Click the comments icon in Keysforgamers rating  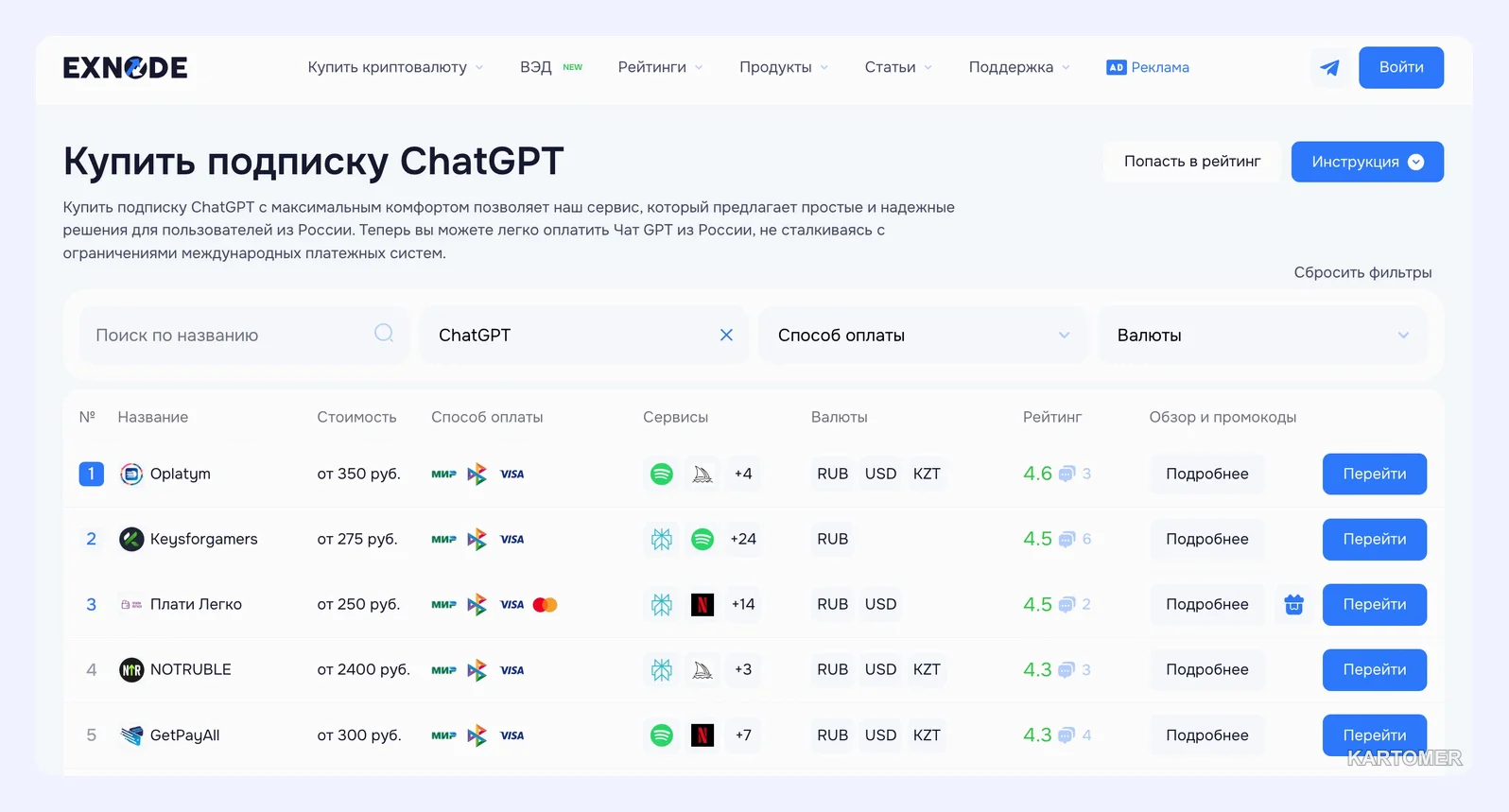(x=1067, y=539)
